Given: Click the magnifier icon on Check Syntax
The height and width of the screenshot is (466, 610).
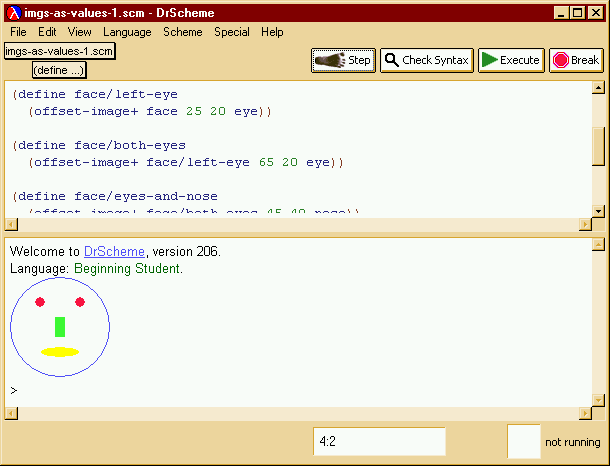Looking at the screenshot, I should point(391,60).
